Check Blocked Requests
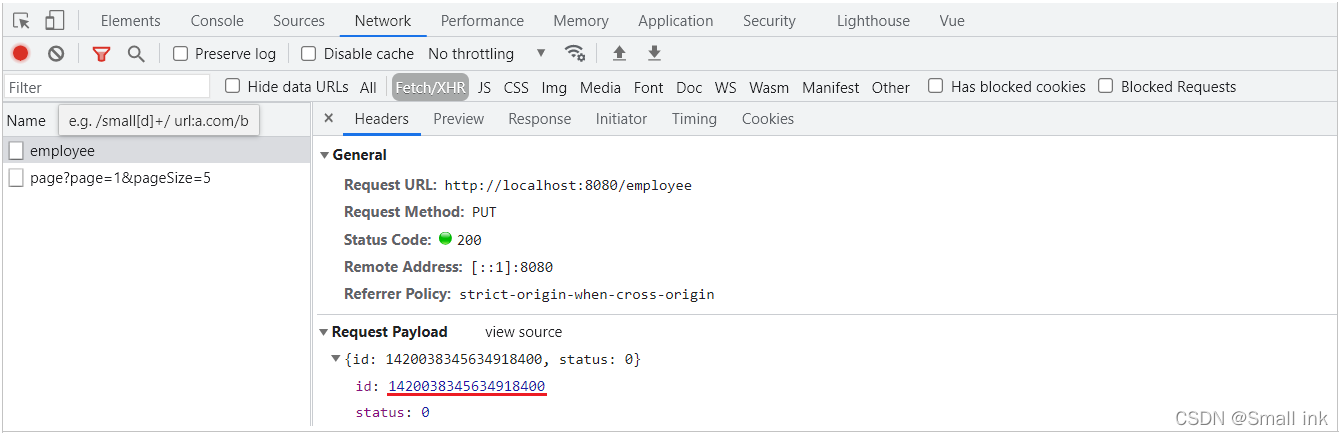The height and width of the screenshot is (435, 1343). coord(1106,86)
